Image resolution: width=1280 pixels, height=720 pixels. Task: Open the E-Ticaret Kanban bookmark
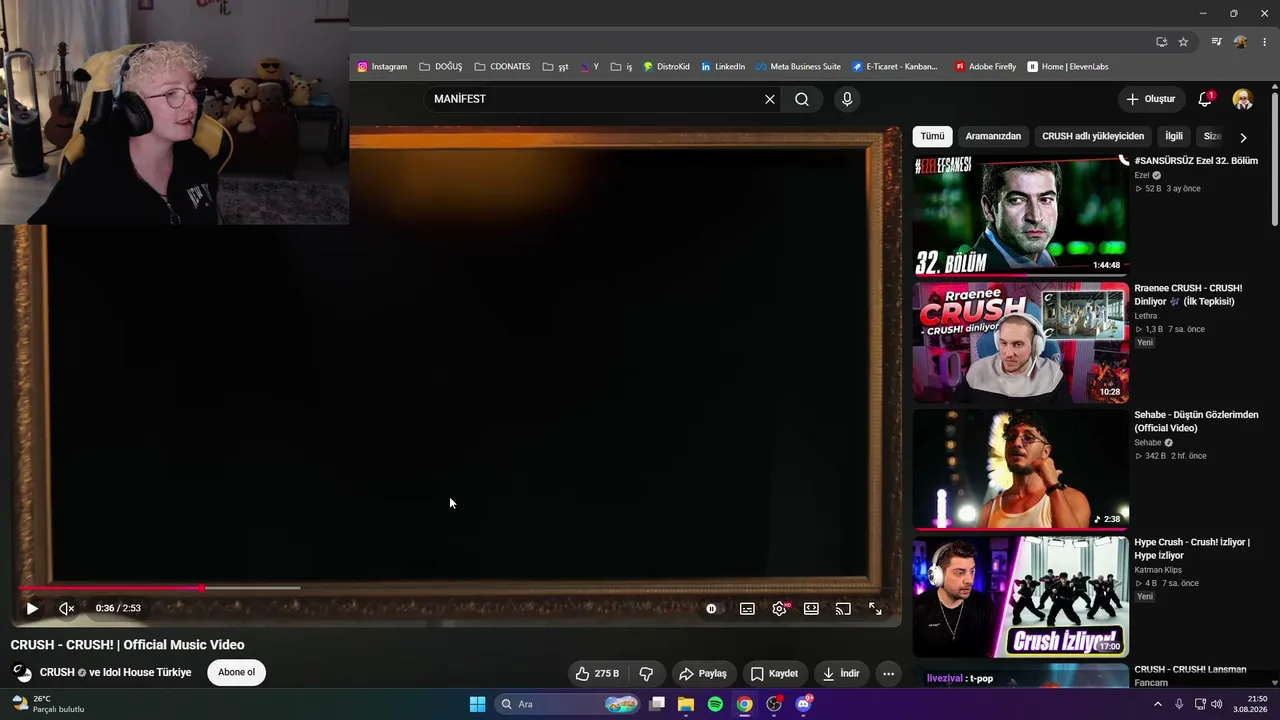tap(896, 67)
